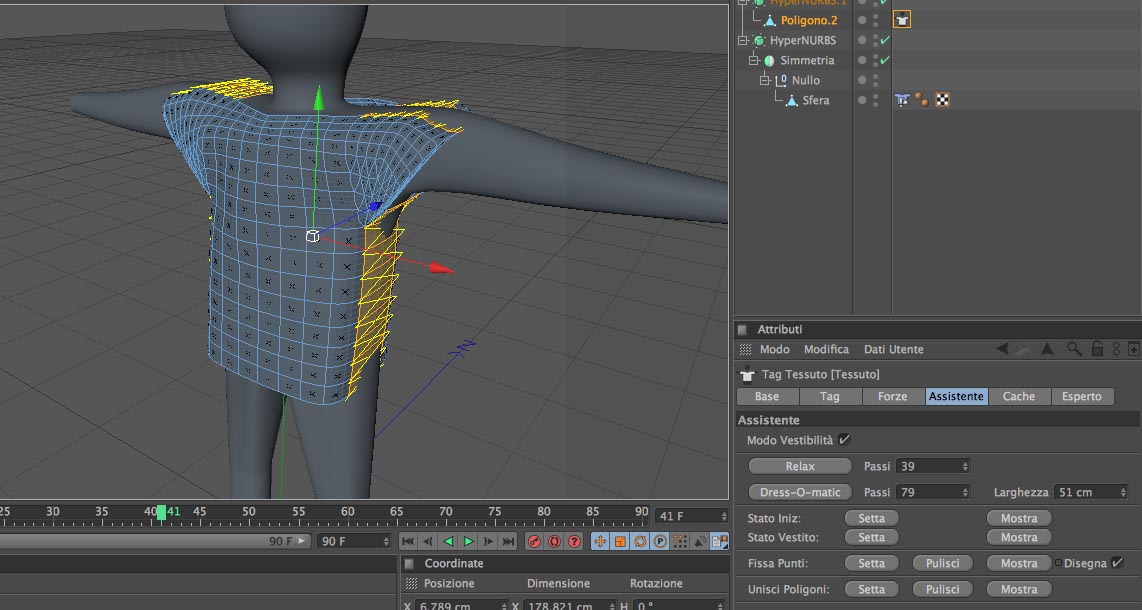Open the Modifica menu in Attributi

click(x=826, y=349)
